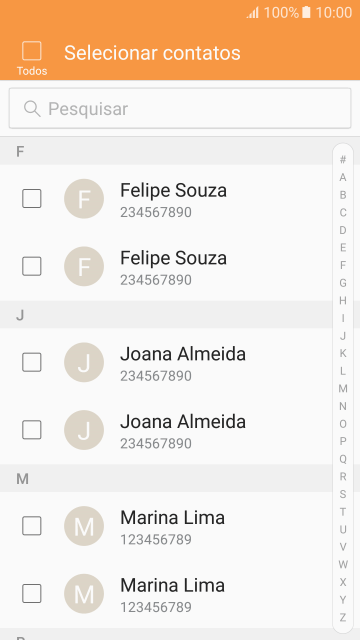Image resolution: width=360 pixels, height=640 pixels.
Task: Tap the battery icon in status bar
Action: coord(306,12)
